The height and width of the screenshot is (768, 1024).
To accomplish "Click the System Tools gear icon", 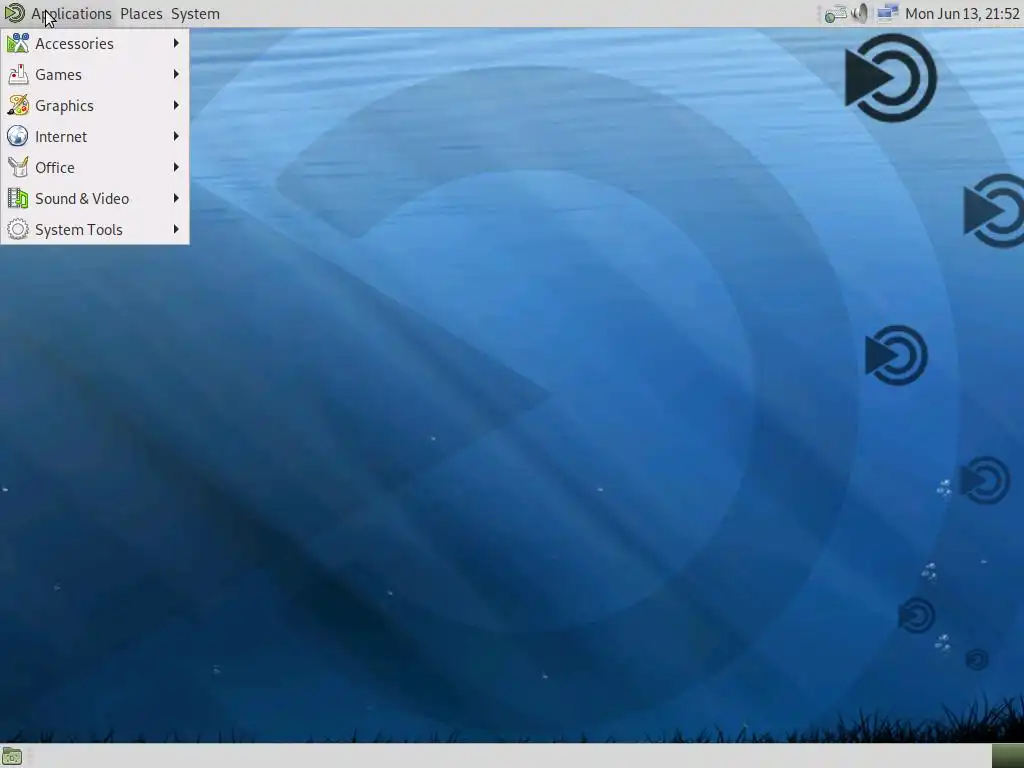I will 18,230.
